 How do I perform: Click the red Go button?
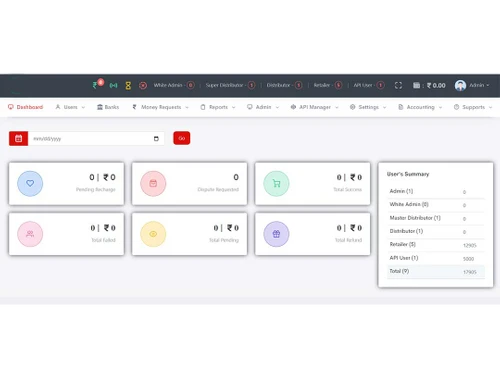tap(182, 138)
